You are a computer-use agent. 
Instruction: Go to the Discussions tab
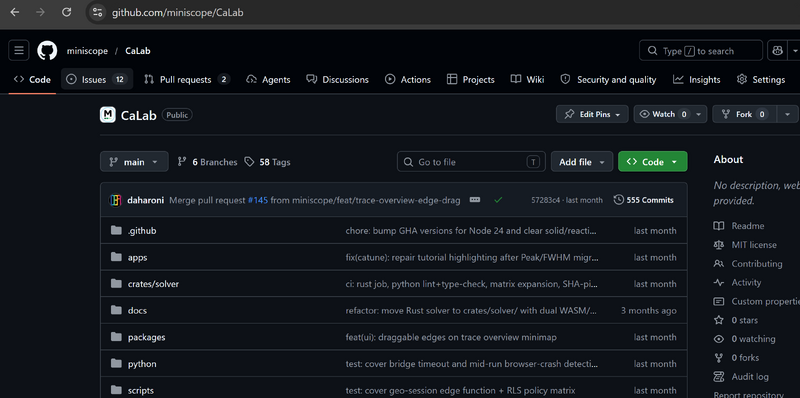[337, 80]
